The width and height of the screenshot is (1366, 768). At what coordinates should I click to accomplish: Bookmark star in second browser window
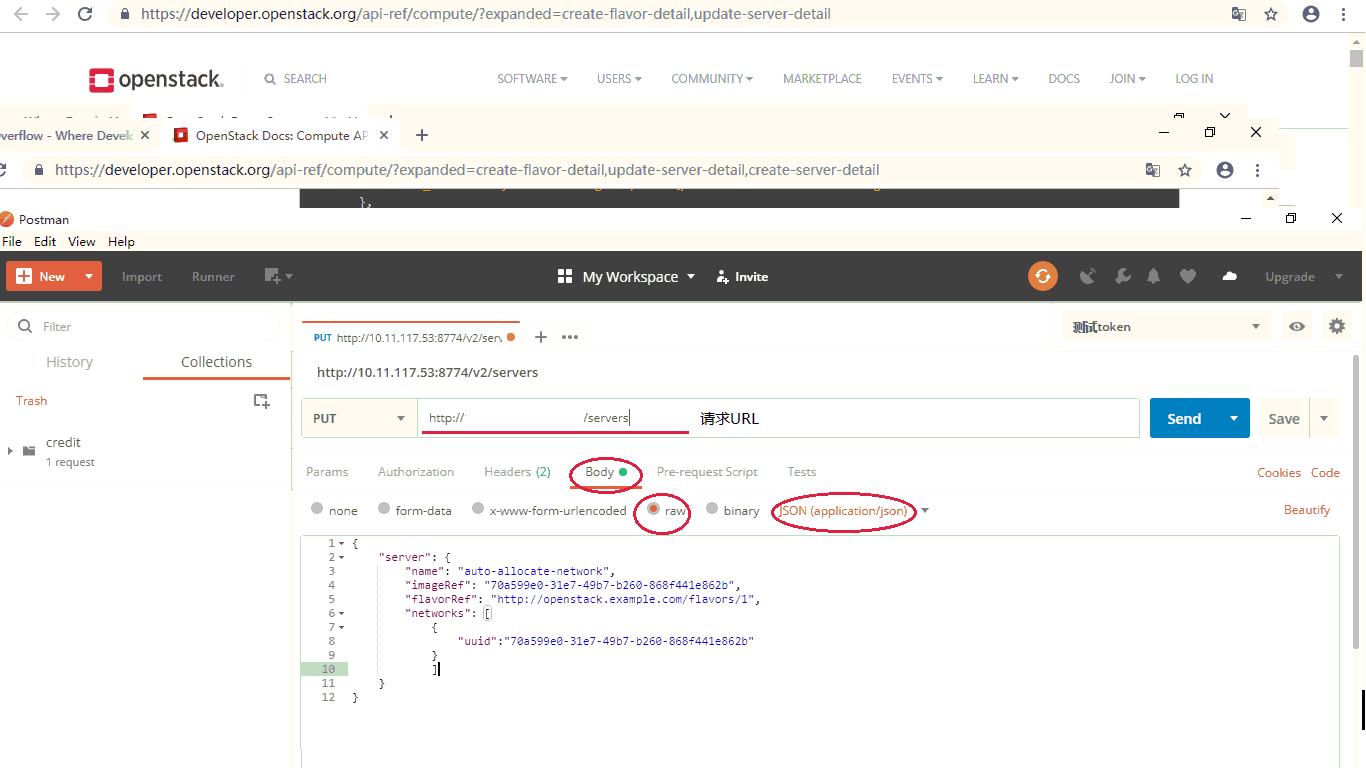[1185, 170]
